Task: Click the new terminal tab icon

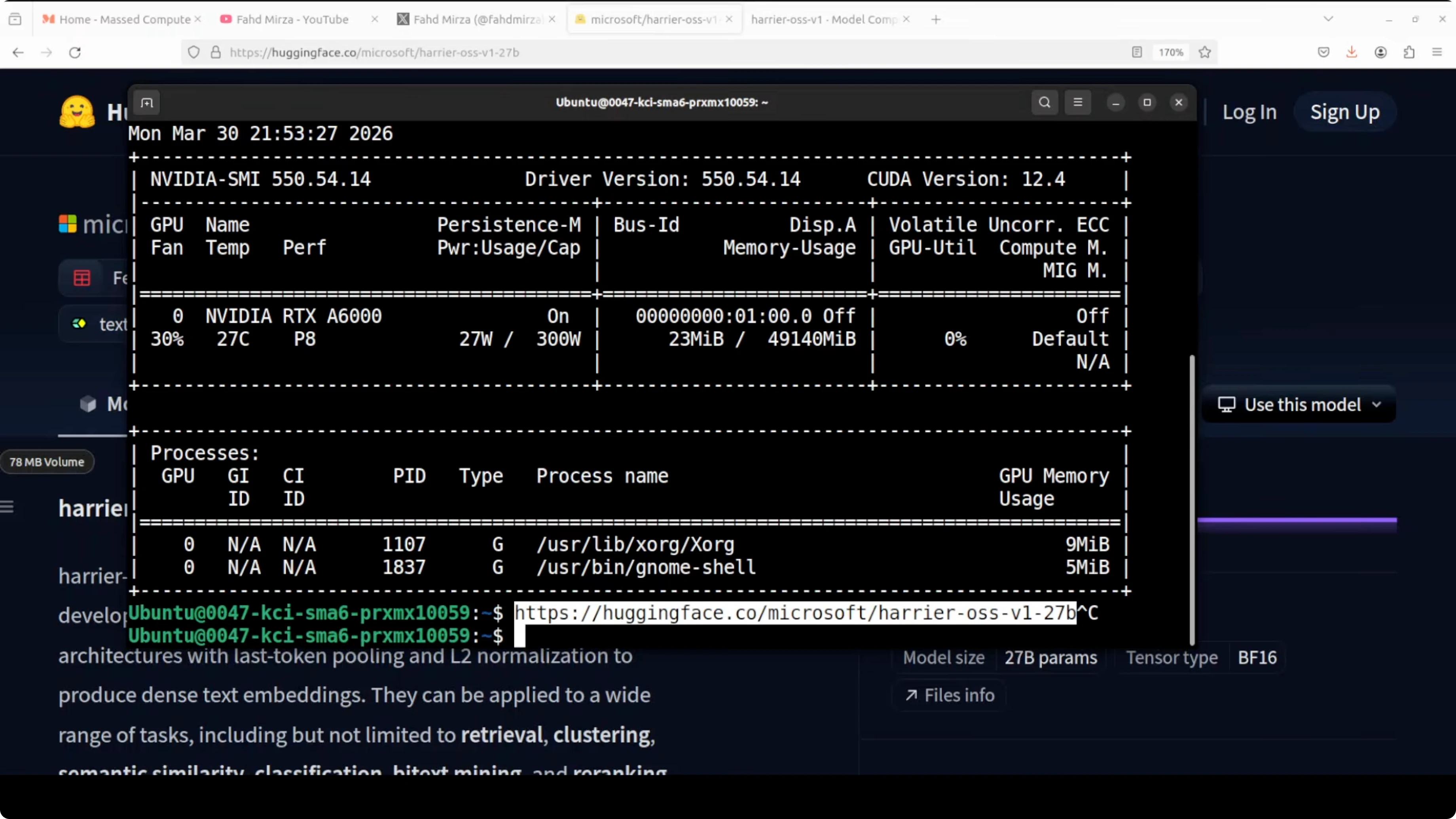Action: (147, 102)
